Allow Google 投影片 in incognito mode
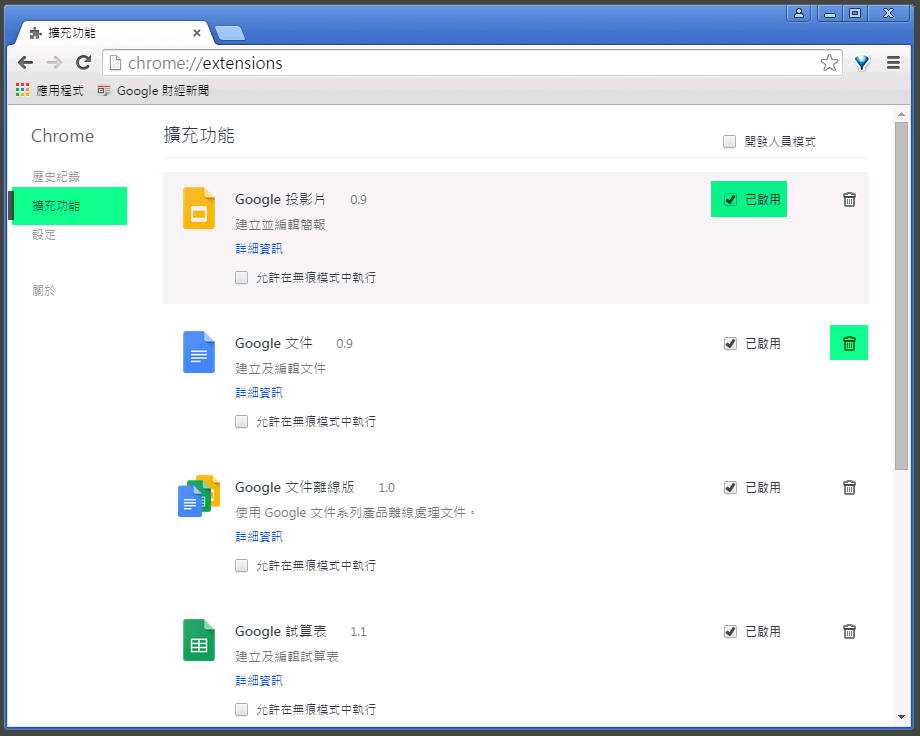 (x=241, y=278)
